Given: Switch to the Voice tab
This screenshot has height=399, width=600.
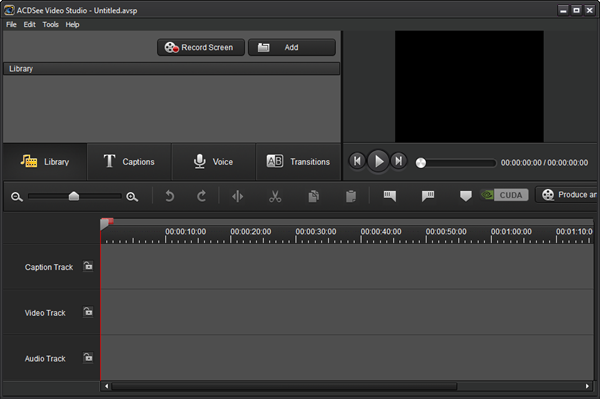Looking at the screenshot, I should pyautogui.click(x=213, y=161).
